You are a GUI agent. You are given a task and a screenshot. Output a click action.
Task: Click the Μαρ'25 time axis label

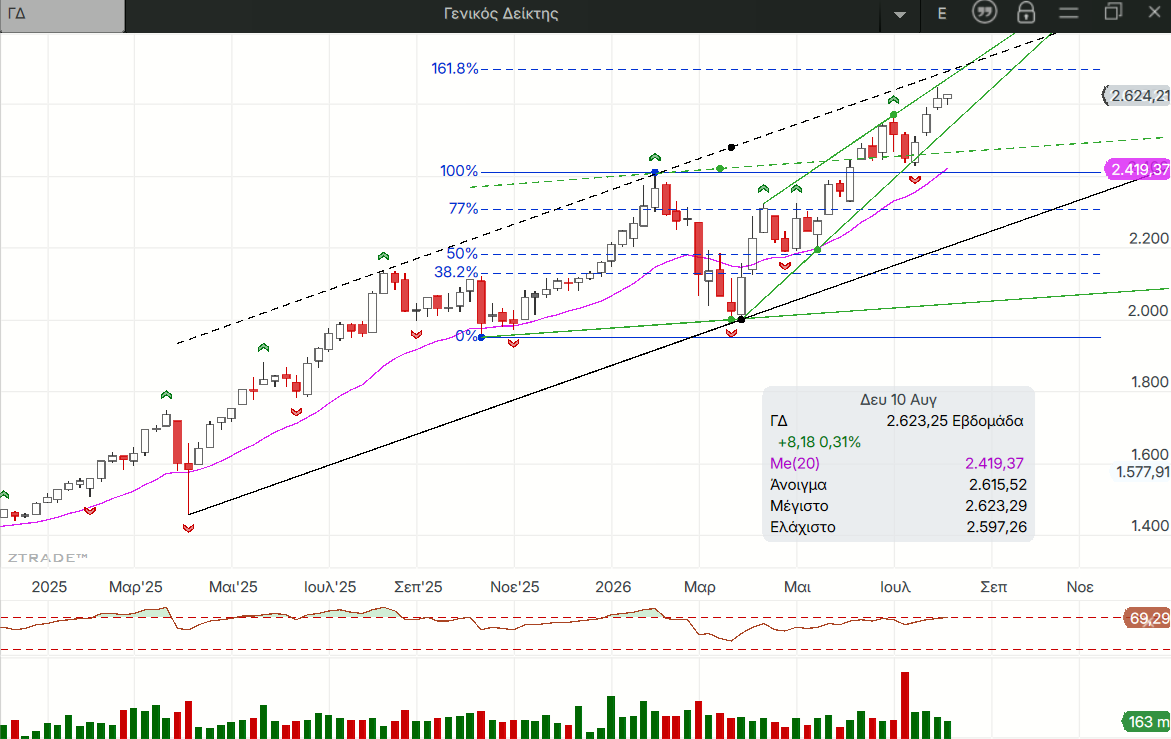[x=135, y=587]
